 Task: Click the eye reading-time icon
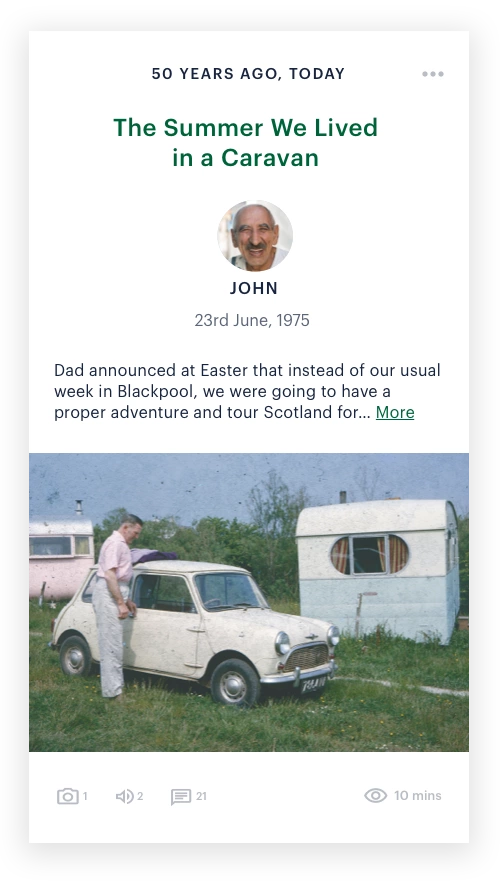point(375,795)
